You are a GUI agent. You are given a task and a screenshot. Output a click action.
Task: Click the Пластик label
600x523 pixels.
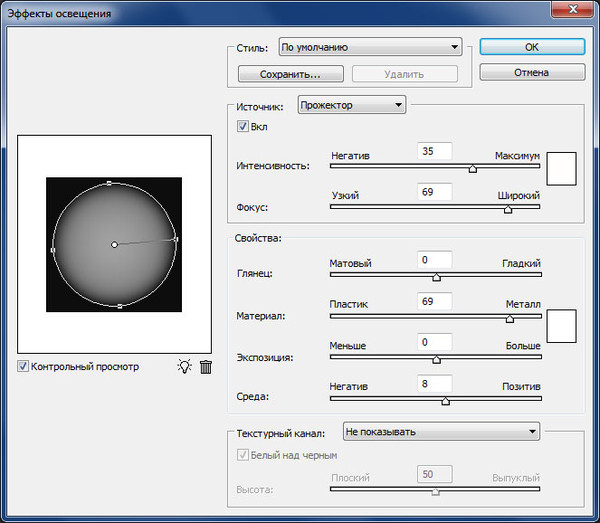pos(348,304)
